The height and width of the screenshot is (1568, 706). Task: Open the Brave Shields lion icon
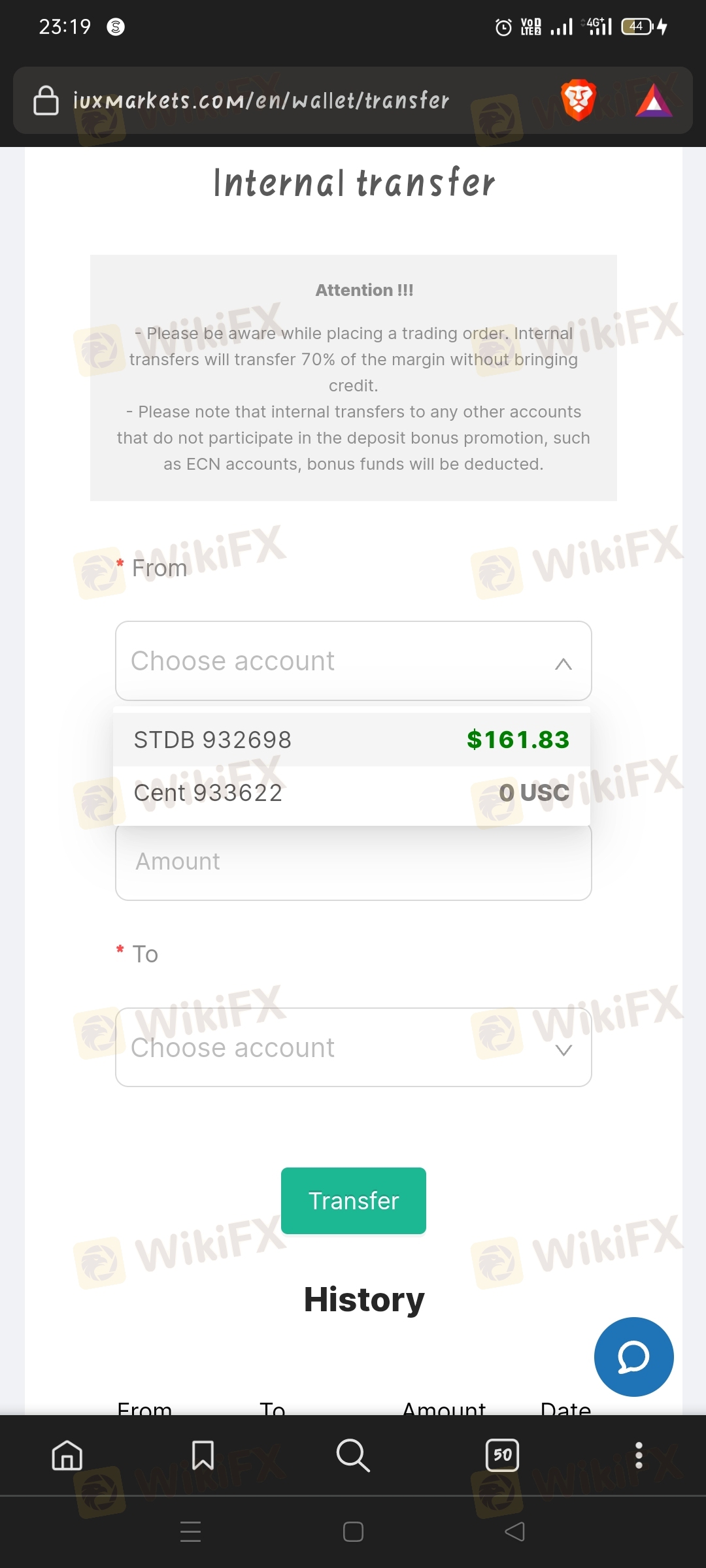pyautogui.click(x=579, y=101)
